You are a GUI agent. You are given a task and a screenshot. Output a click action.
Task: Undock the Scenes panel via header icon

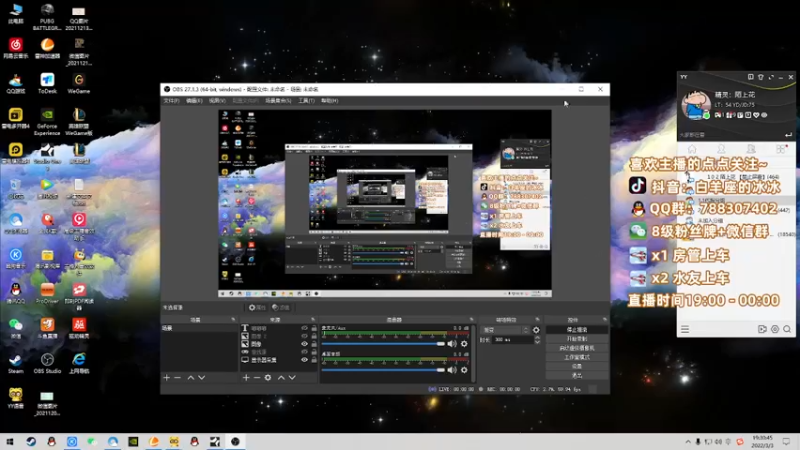point(233,319)
